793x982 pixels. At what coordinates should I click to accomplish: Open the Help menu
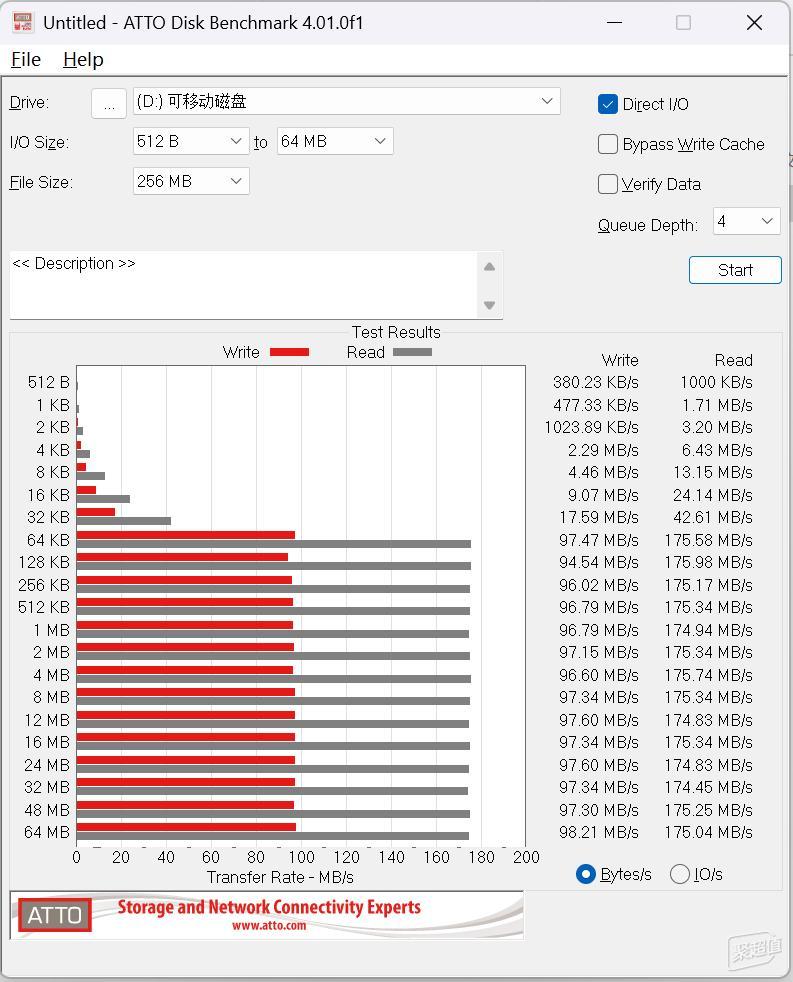[83, 59]
